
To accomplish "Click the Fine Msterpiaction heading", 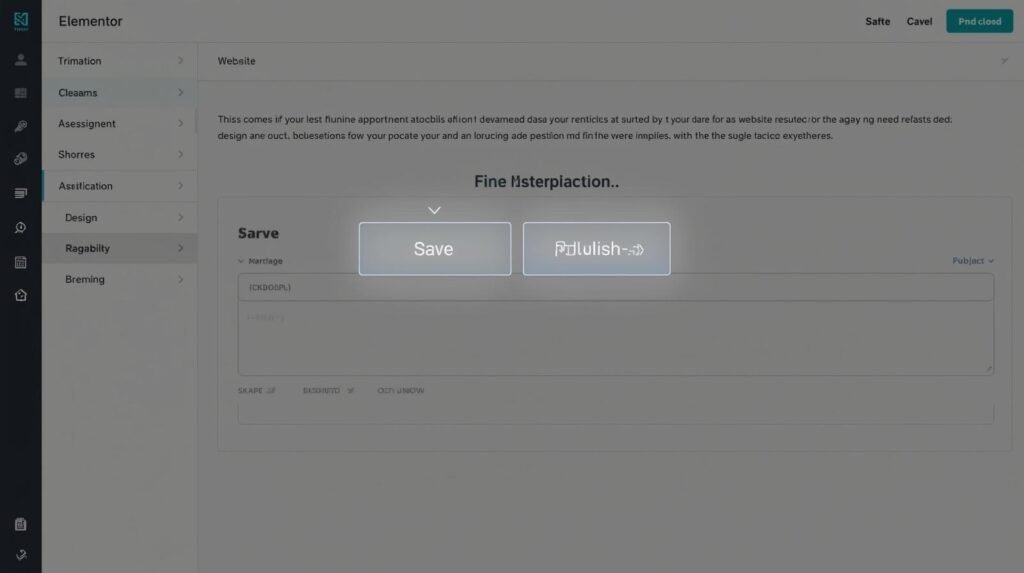I will pos(547,182).
